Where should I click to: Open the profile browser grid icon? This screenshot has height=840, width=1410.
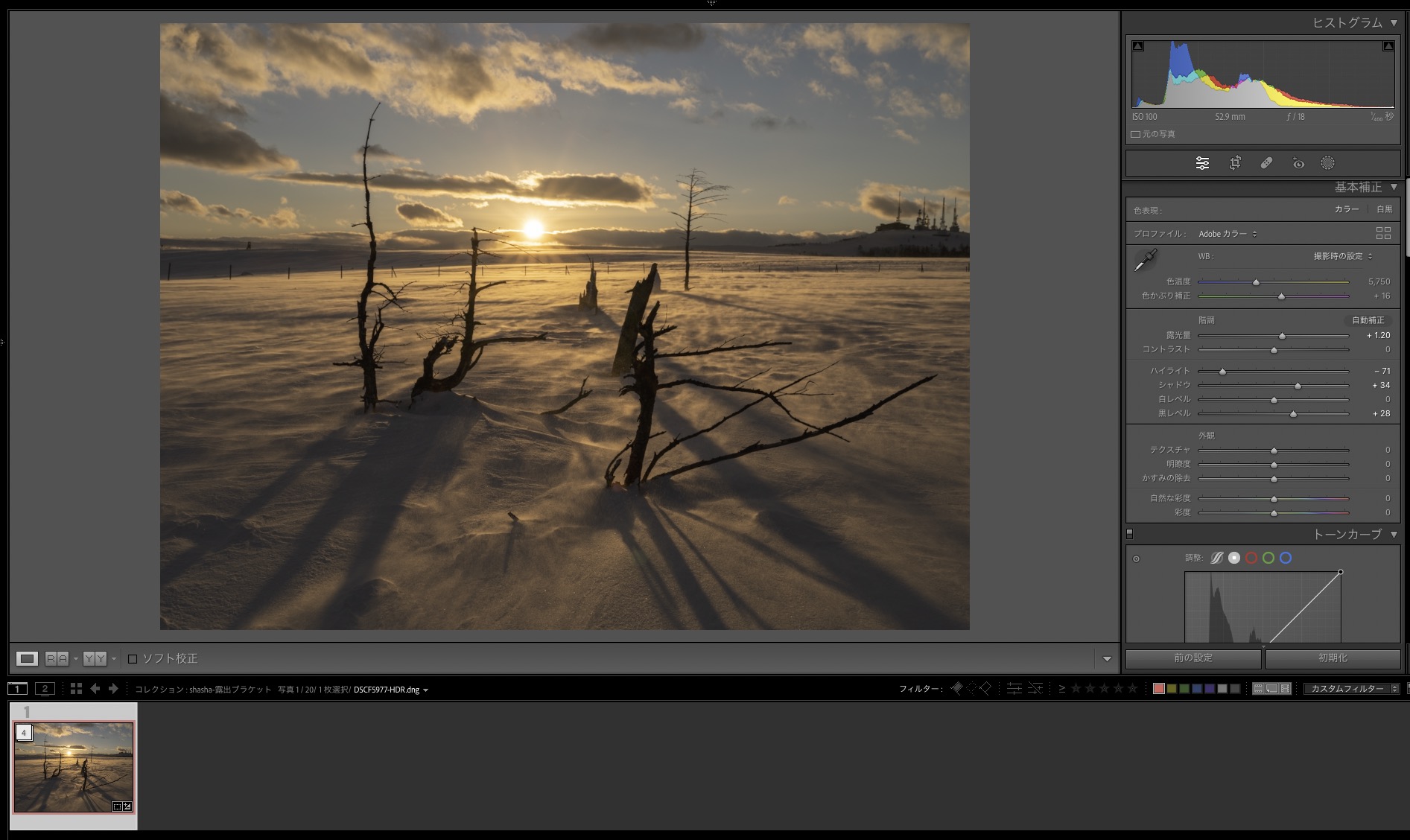[1383, 234]
